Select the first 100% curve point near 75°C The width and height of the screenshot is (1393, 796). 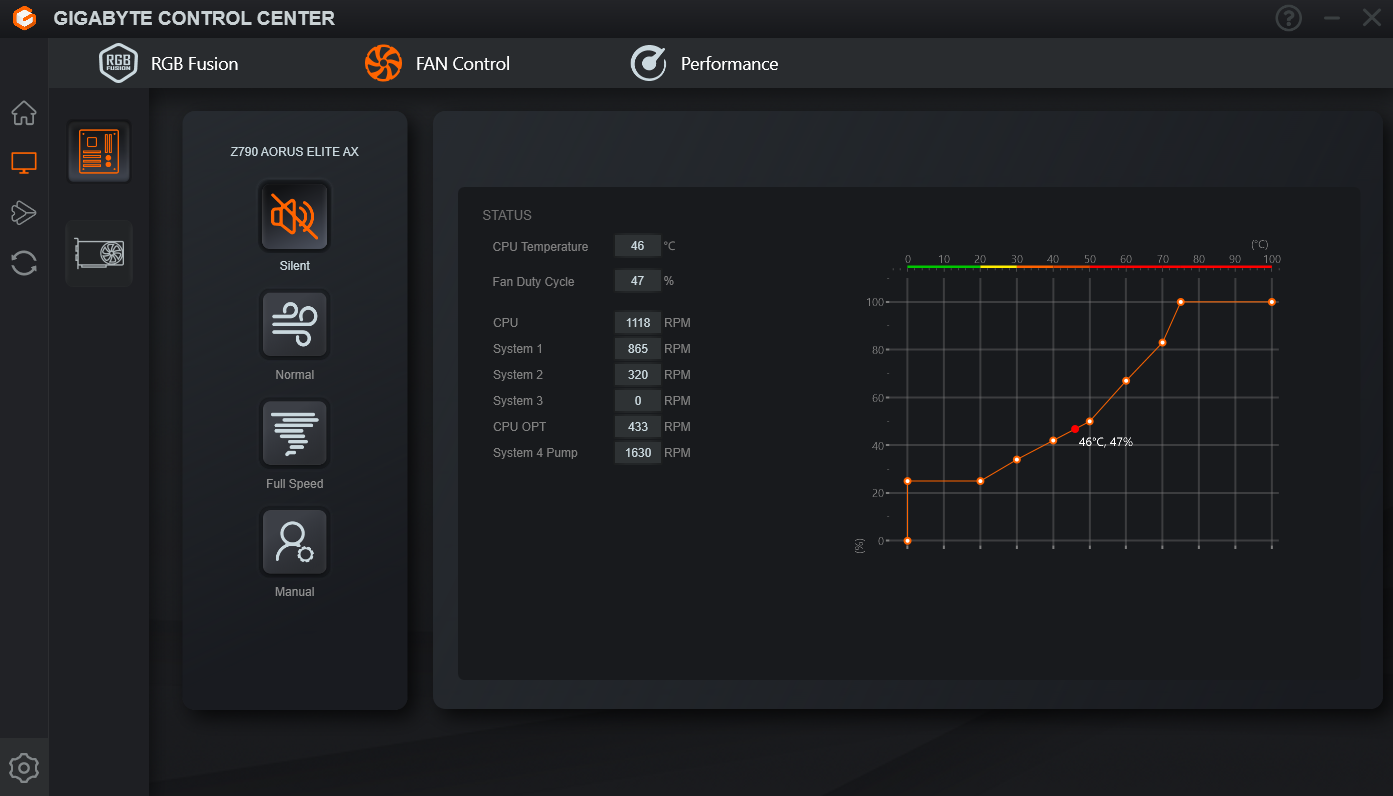coord(1181,302)
